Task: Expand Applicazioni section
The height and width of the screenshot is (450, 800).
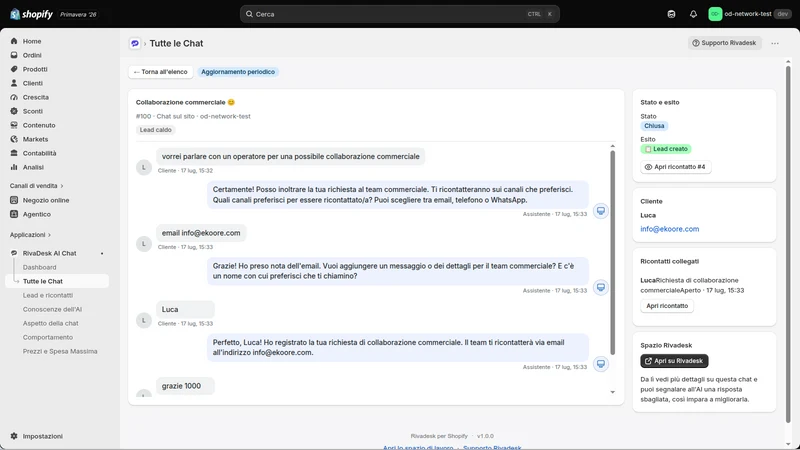Action: 30,235
